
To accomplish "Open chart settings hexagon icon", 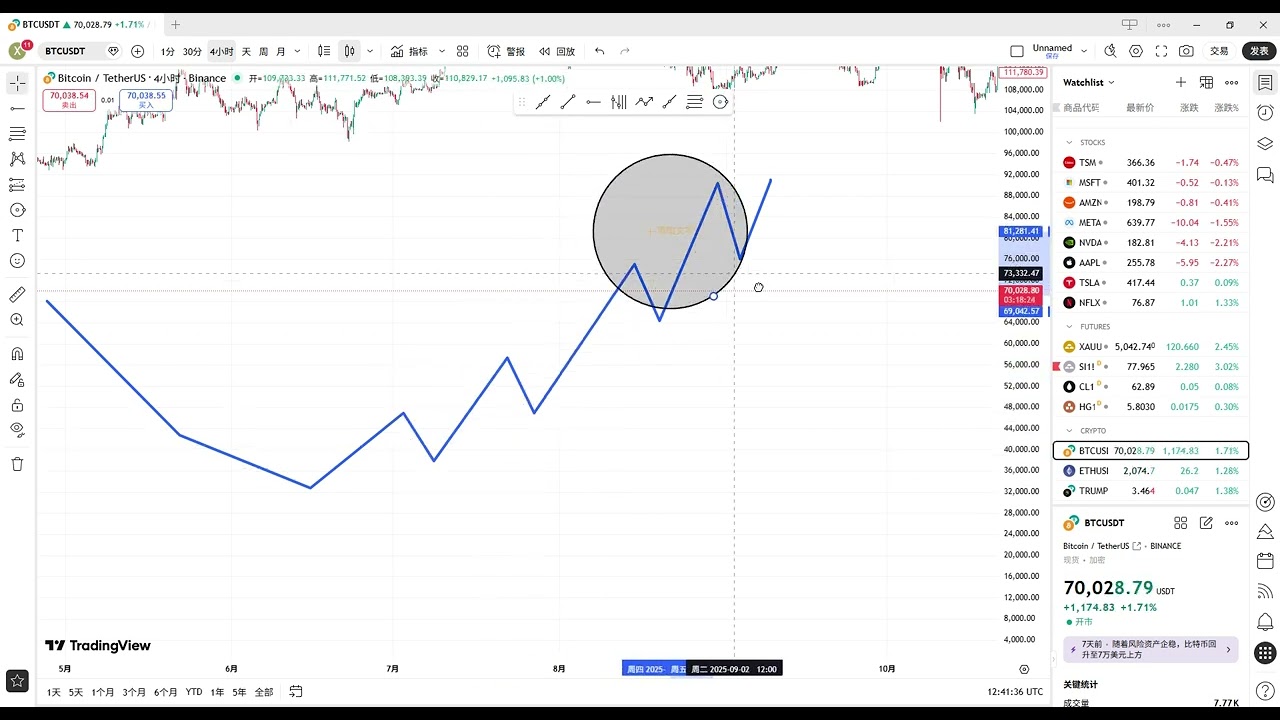I will [1136, 51].
